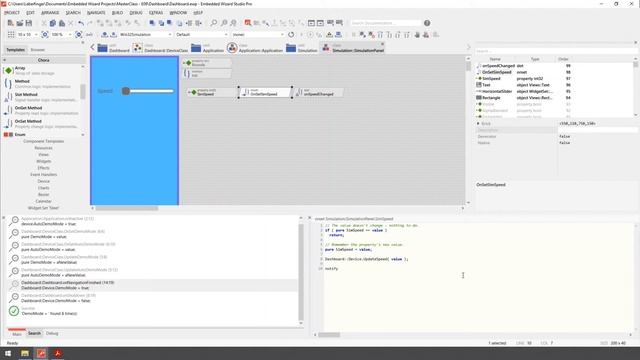Select the Array template

pyautogui.click(x=42, y=71)
